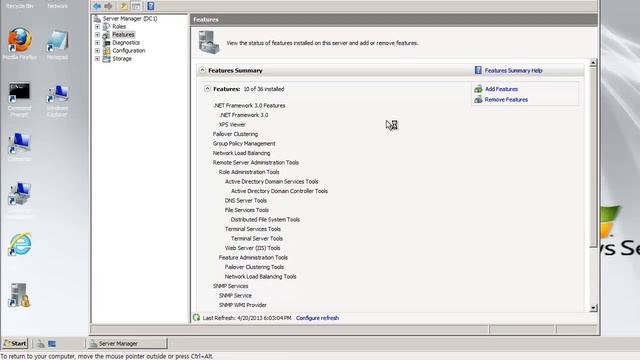Click the SNMP WMI Provider entry

click(242, 305)
